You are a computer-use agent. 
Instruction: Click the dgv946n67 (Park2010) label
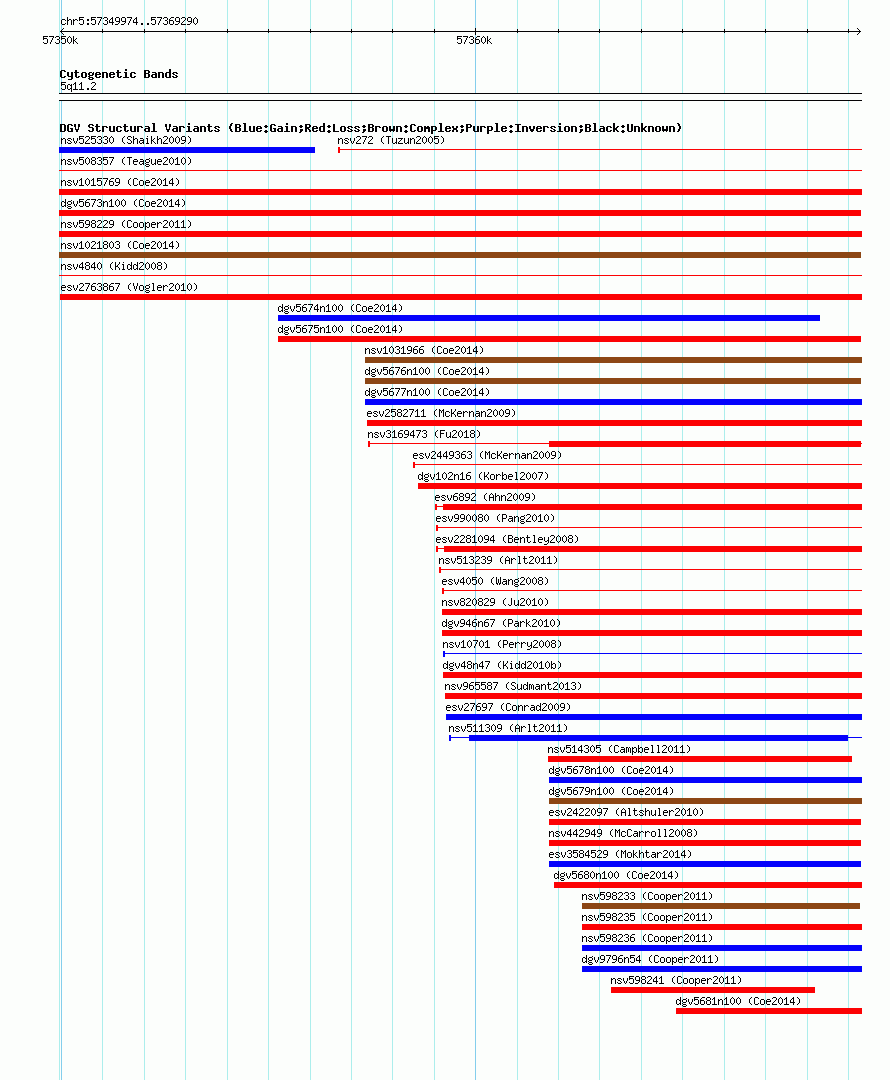coord(501,623)
